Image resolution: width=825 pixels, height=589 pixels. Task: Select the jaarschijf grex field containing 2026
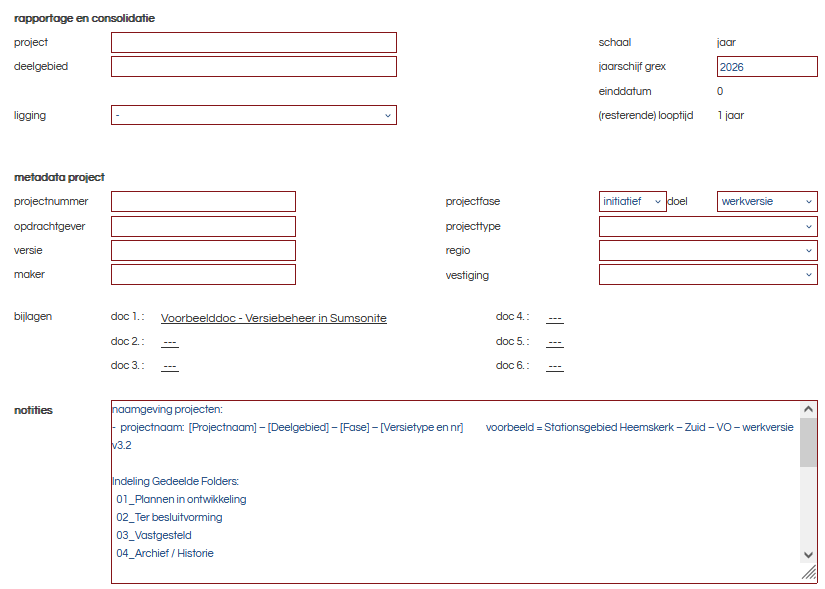[x=766, y=66]
